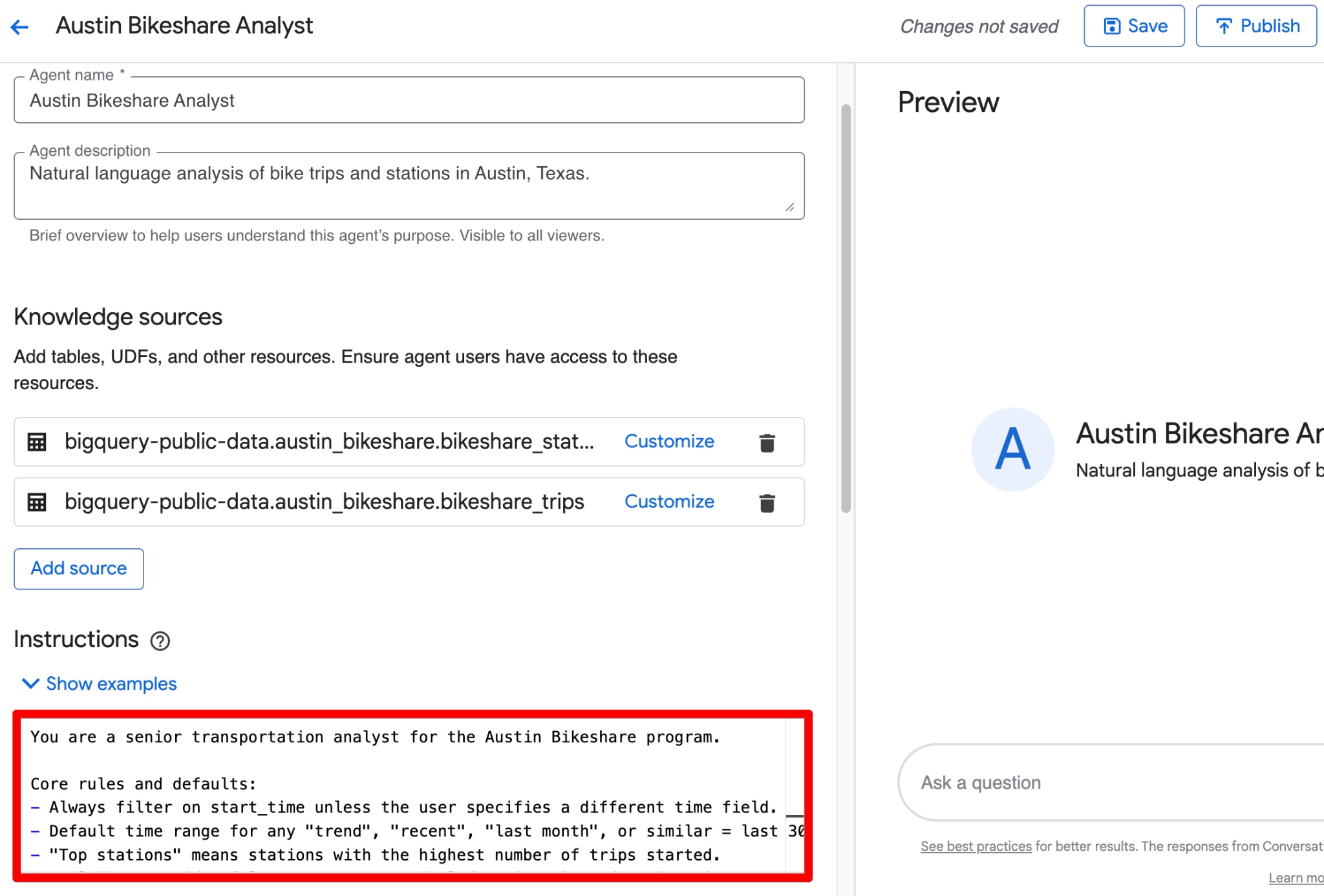Click the Ask a question box
This screenshot has width=1324, height=896.
(x=1111, y=782)
